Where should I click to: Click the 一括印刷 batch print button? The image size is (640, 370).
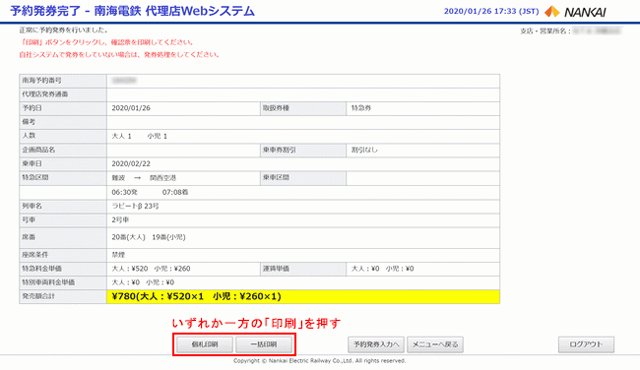(x=264, y=344)
